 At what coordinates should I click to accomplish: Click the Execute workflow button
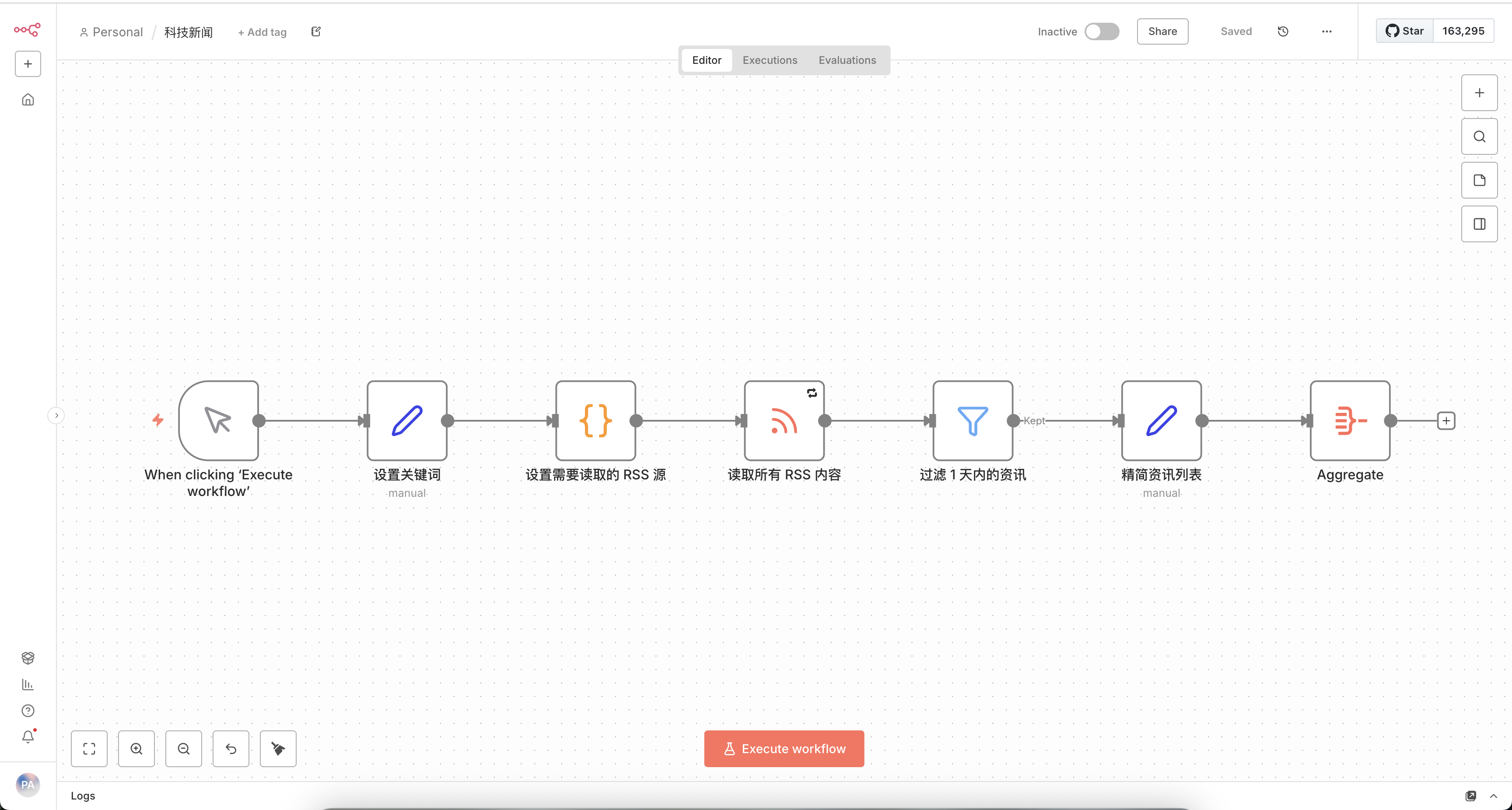click(784, 748)
